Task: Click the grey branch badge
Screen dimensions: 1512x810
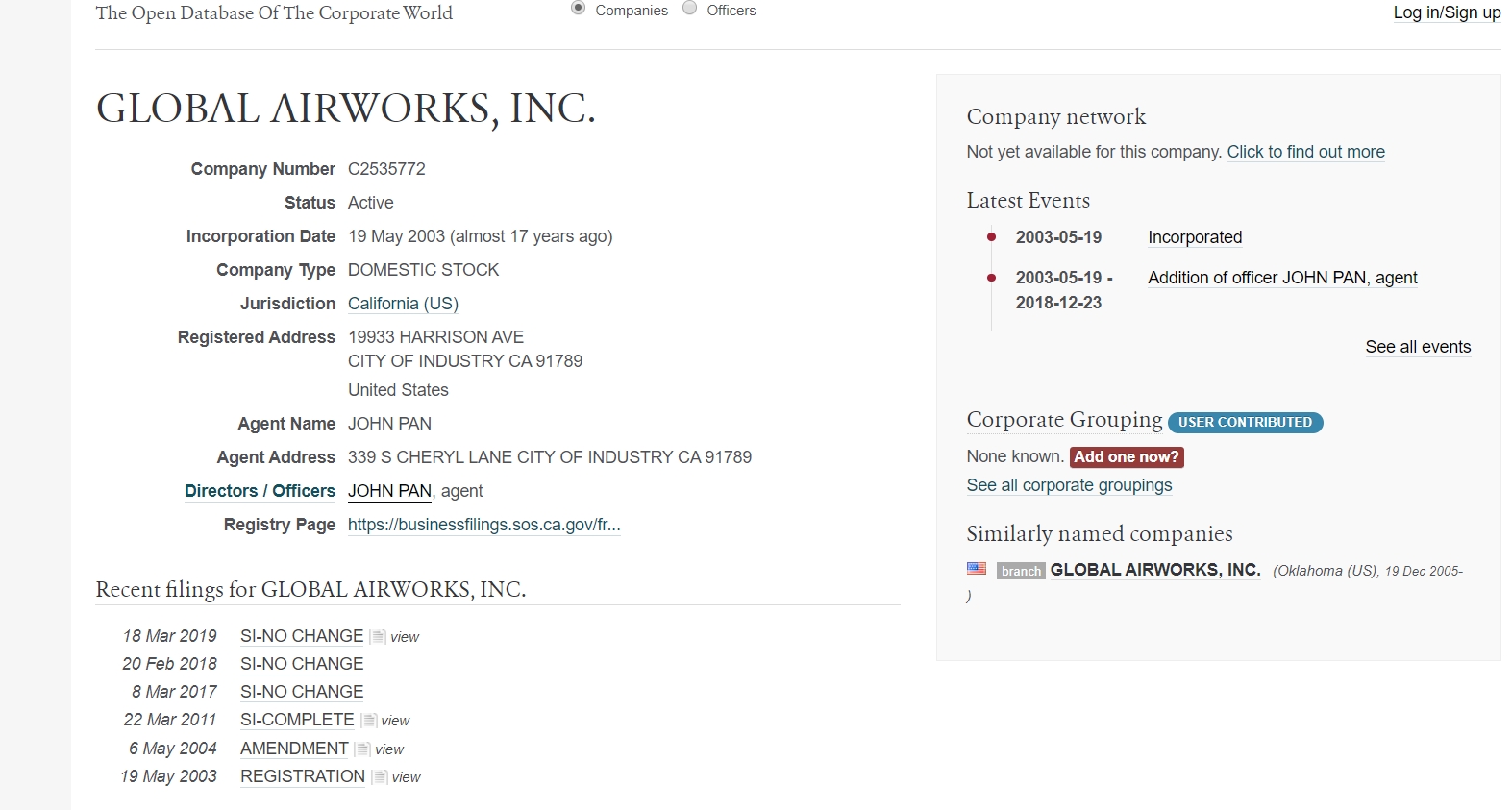Action: click(x=1021, y=571)
